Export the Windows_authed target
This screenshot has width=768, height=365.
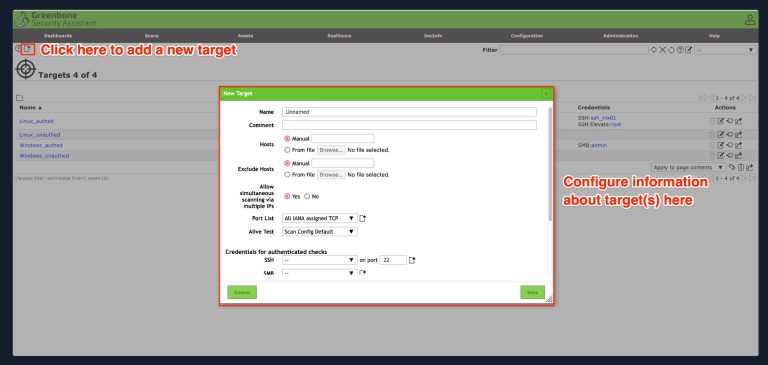[x=739, y=145]
